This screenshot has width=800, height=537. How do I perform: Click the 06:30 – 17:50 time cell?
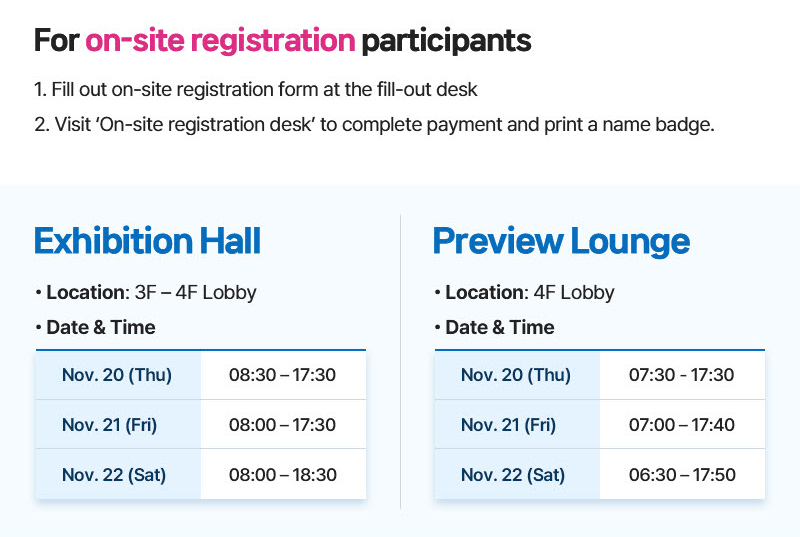[x=681, y=475]
